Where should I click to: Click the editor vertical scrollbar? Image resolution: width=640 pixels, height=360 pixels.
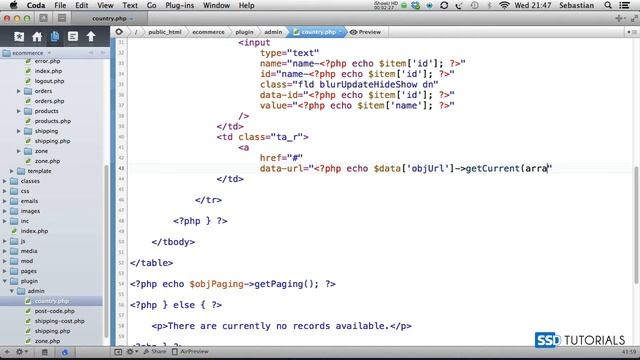tap(636, 224)
